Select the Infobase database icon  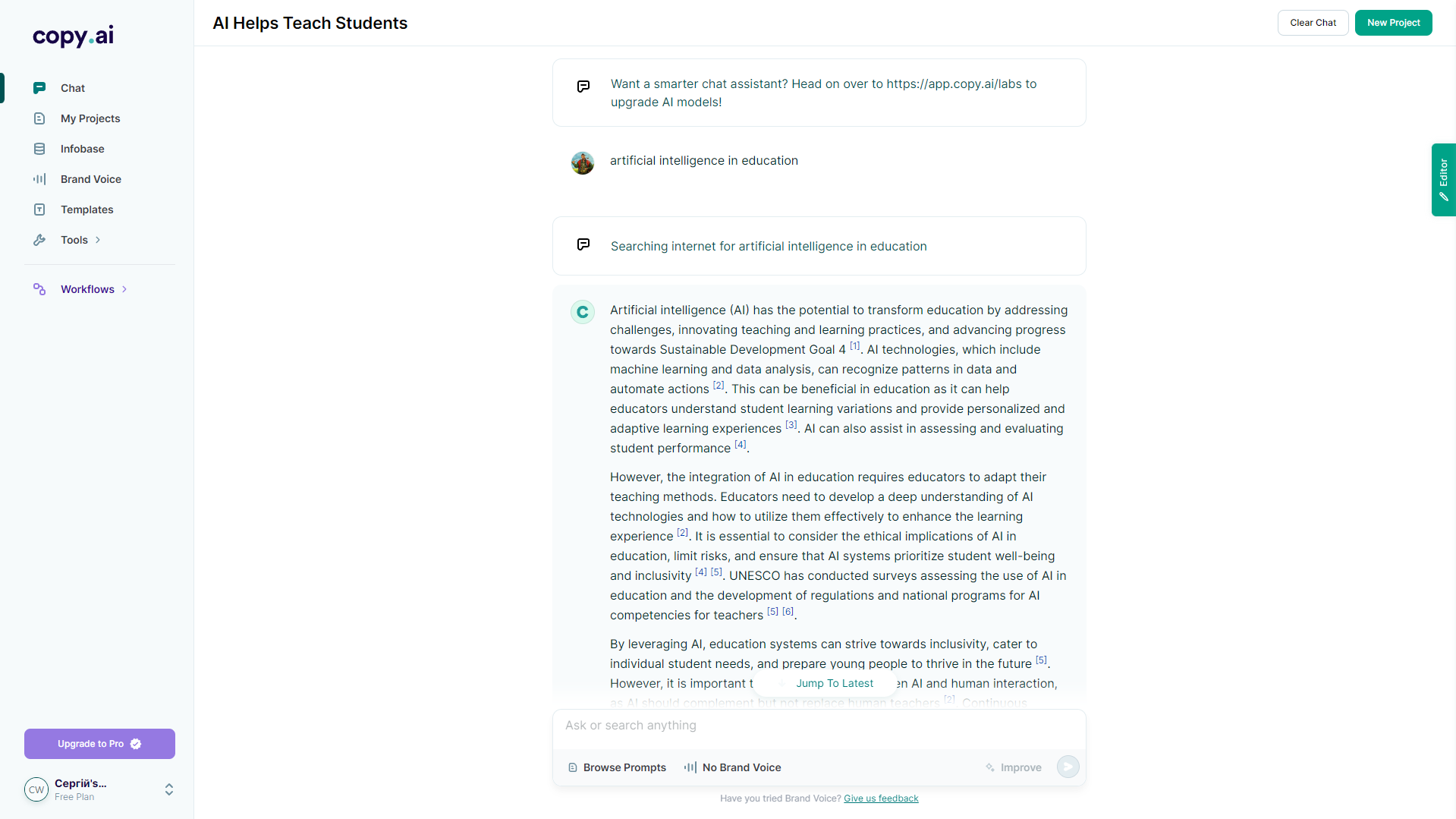(x=39, y=149)
